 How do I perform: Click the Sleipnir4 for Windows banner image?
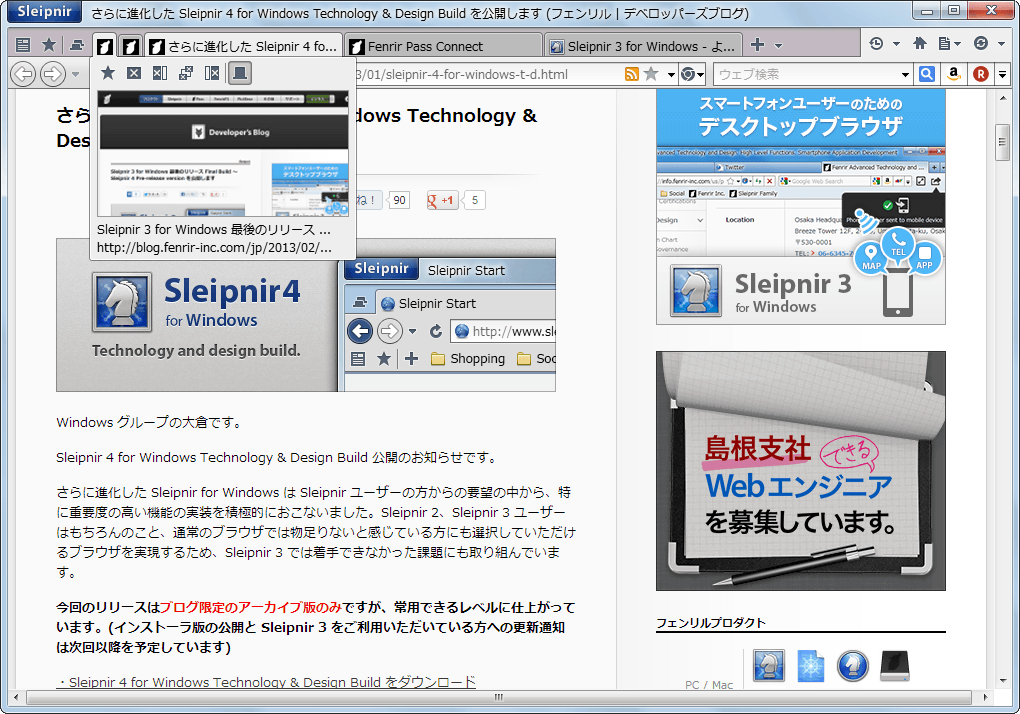(306, 315)
